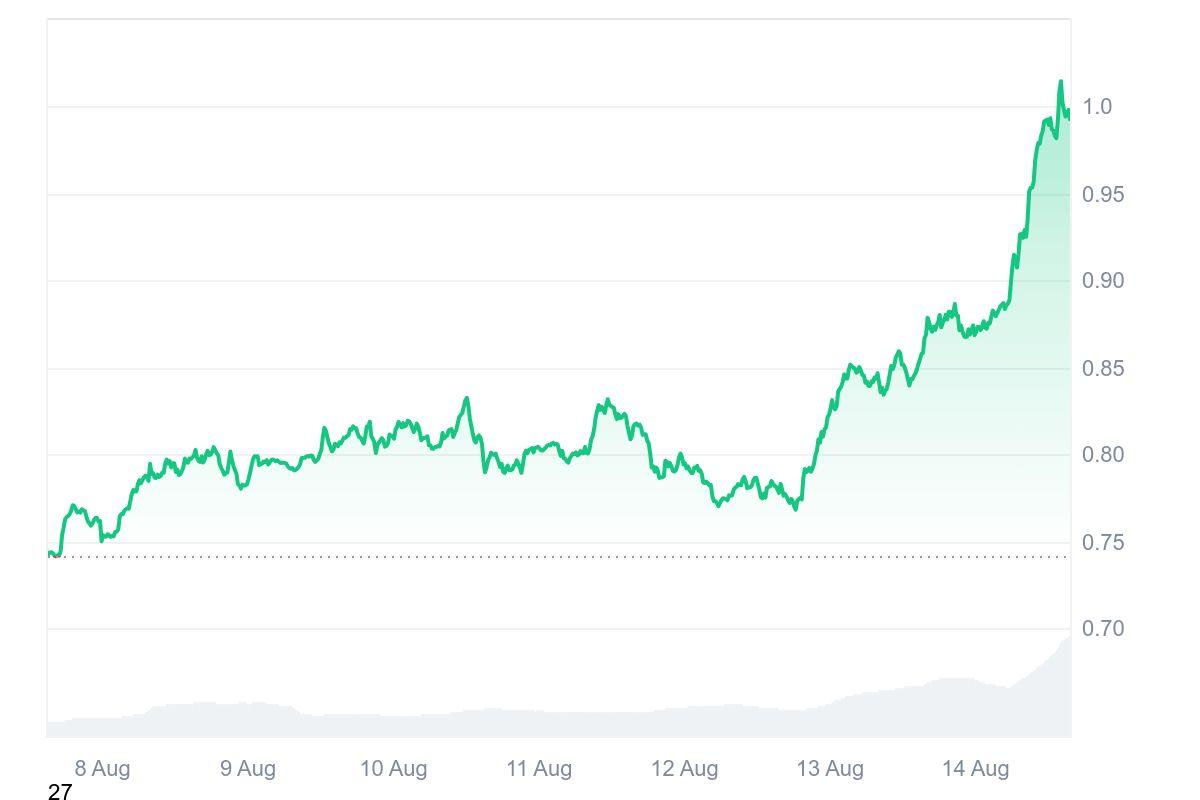The height and width of the screenshot is (800, 1200).
Task: Click the 1.0 price axis label
Action: pyautogui.click(x=1097, y=107)
